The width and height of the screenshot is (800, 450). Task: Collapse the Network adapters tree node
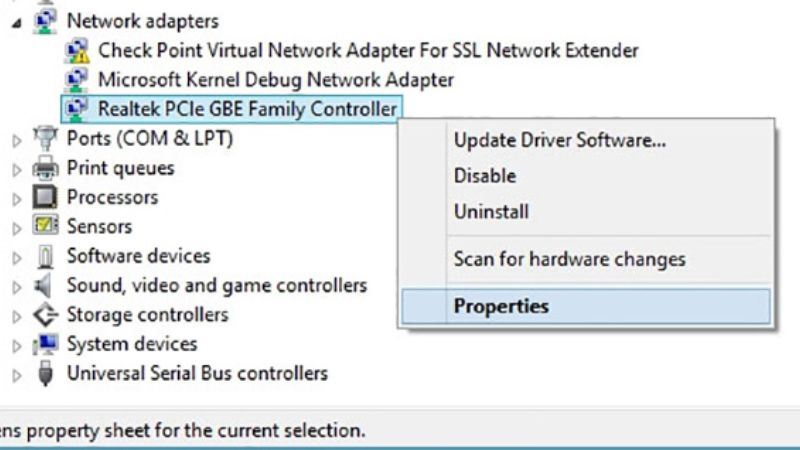coord(17,21)
